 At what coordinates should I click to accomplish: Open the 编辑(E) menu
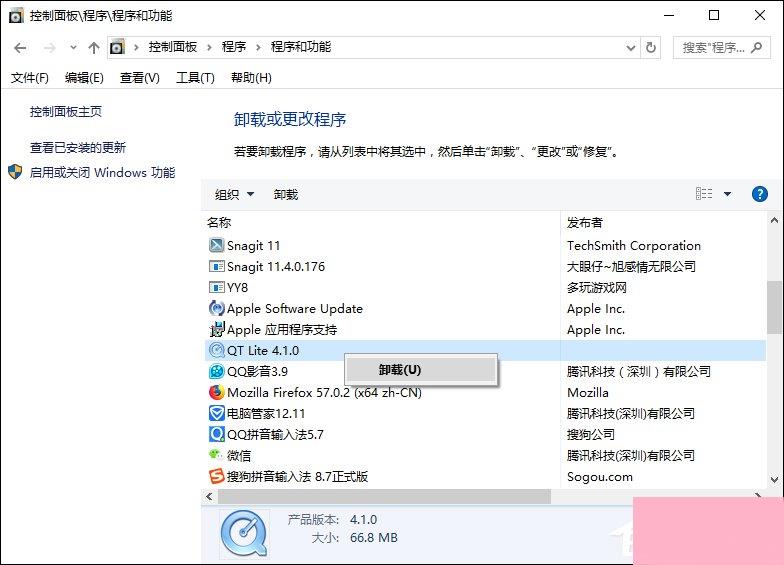(x=84, y=78)
